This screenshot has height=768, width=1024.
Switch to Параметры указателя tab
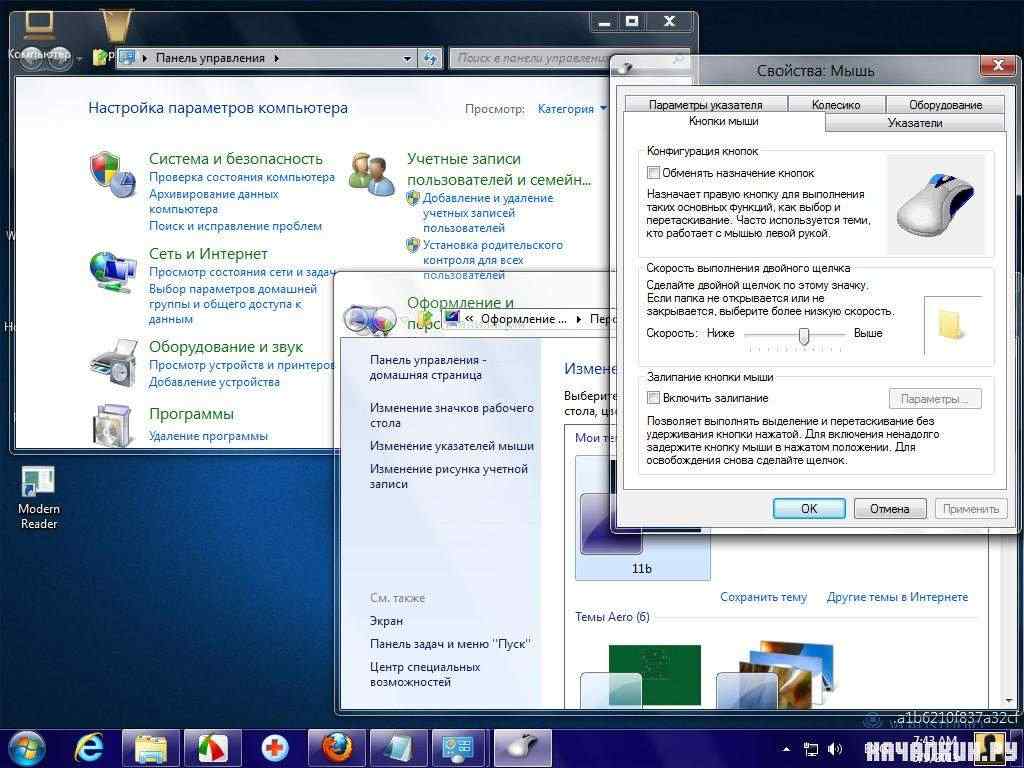point(705,104)
